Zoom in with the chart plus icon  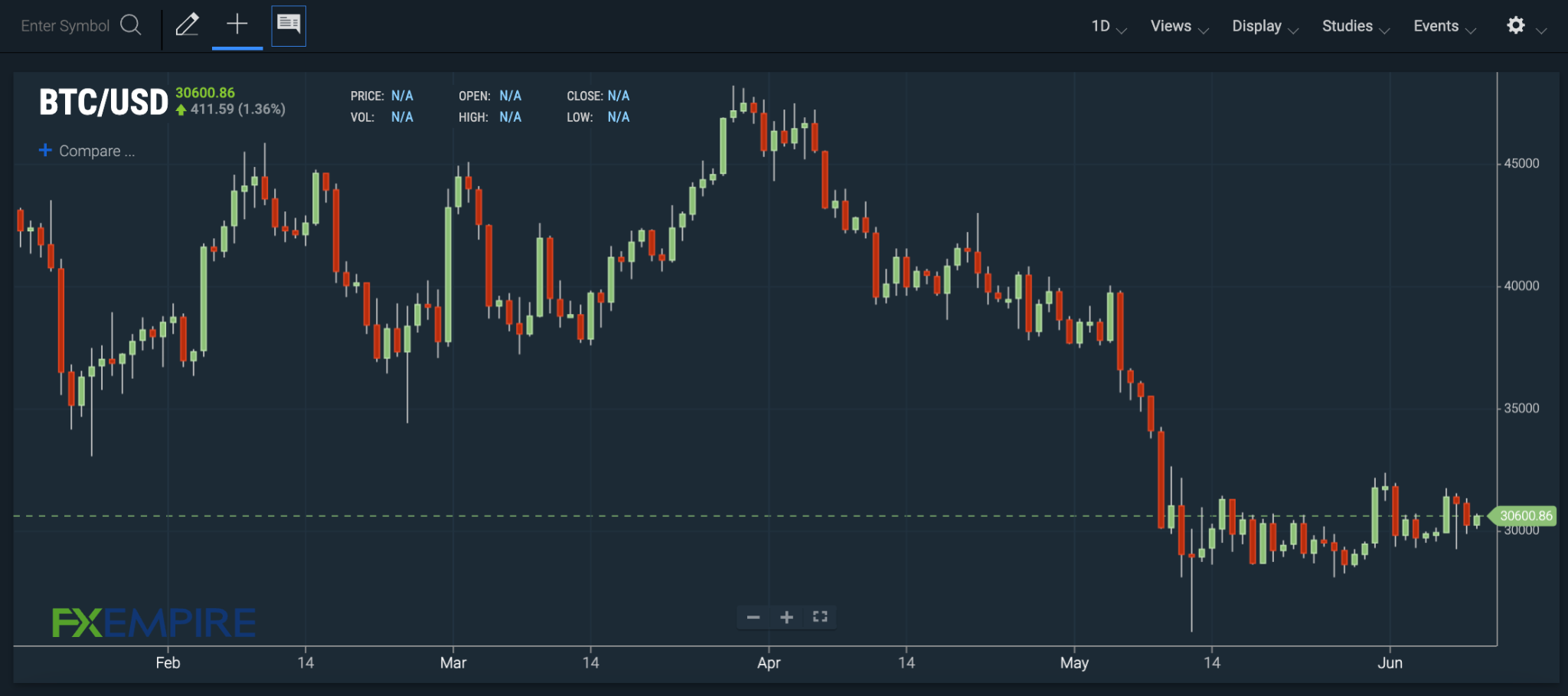tap(786, 617)
